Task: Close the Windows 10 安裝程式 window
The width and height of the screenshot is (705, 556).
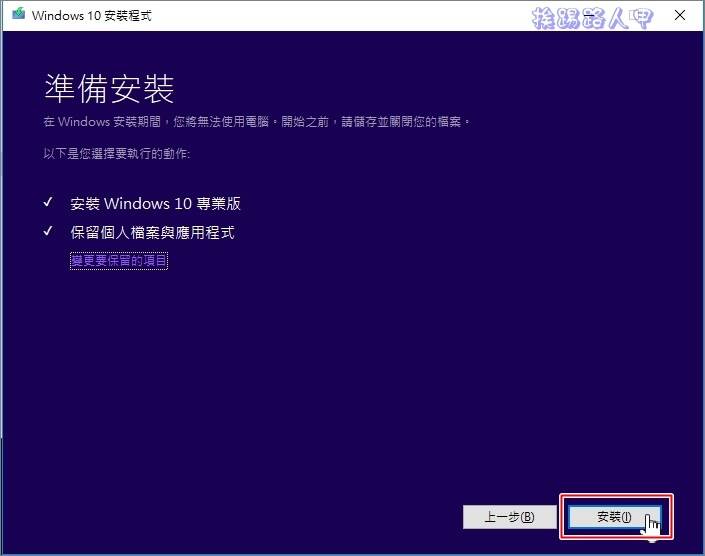Action: pos(680,15)
